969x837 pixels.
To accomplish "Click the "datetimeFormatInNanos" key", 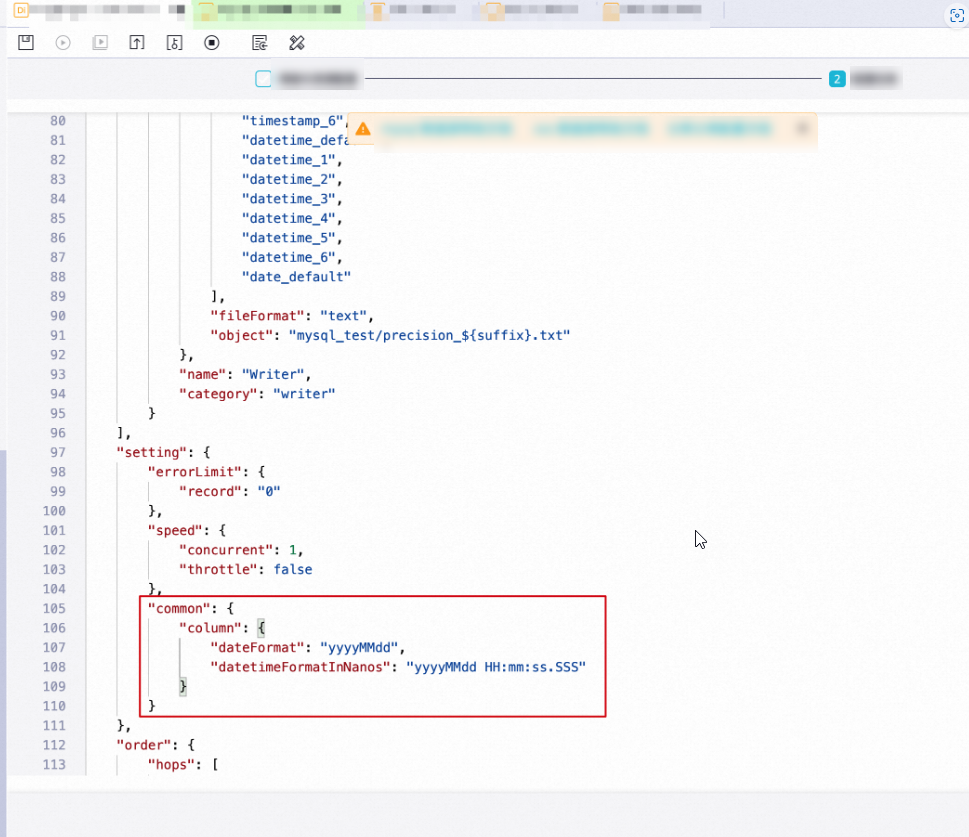I will [300, 667].
